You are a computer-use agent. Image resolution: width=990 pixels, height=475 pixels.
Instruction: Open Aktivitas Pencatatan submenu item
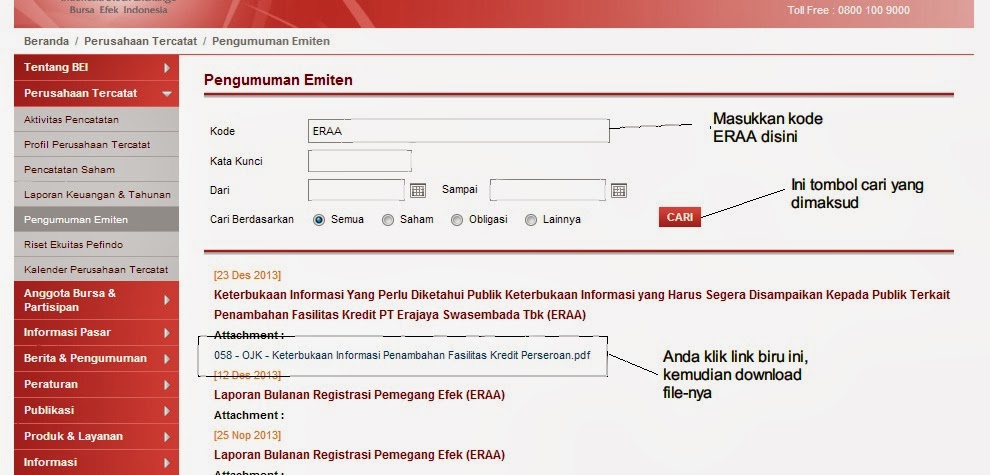point(97,119)
